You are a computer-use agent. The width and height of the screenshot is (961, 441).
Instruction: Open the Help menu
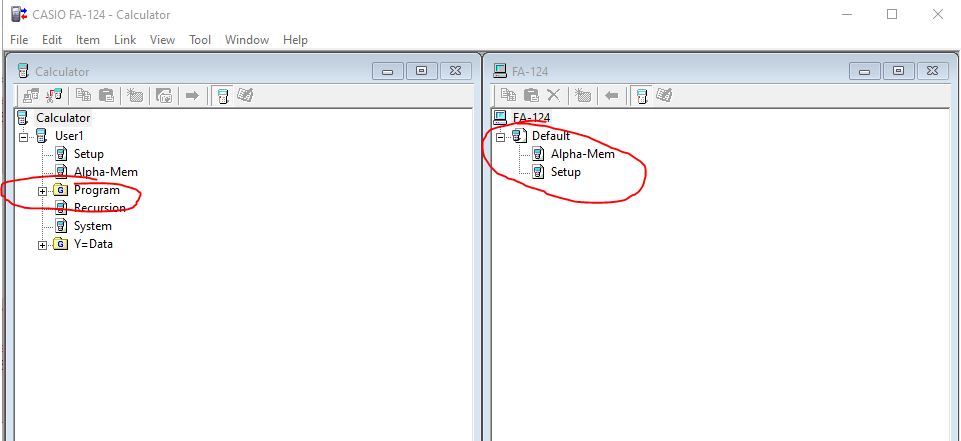tap(295, 40)
